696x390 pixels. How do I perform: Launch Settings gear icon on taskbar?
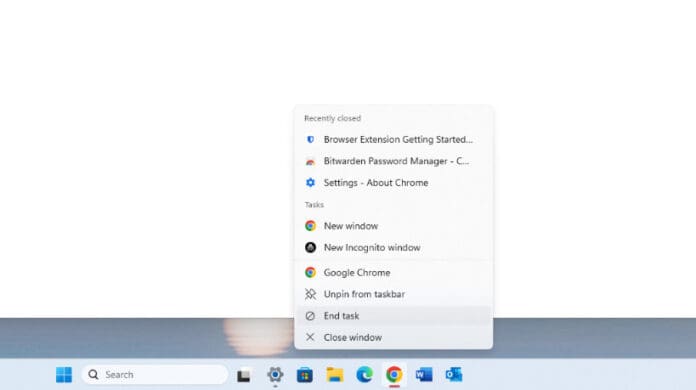pos(275,374)
